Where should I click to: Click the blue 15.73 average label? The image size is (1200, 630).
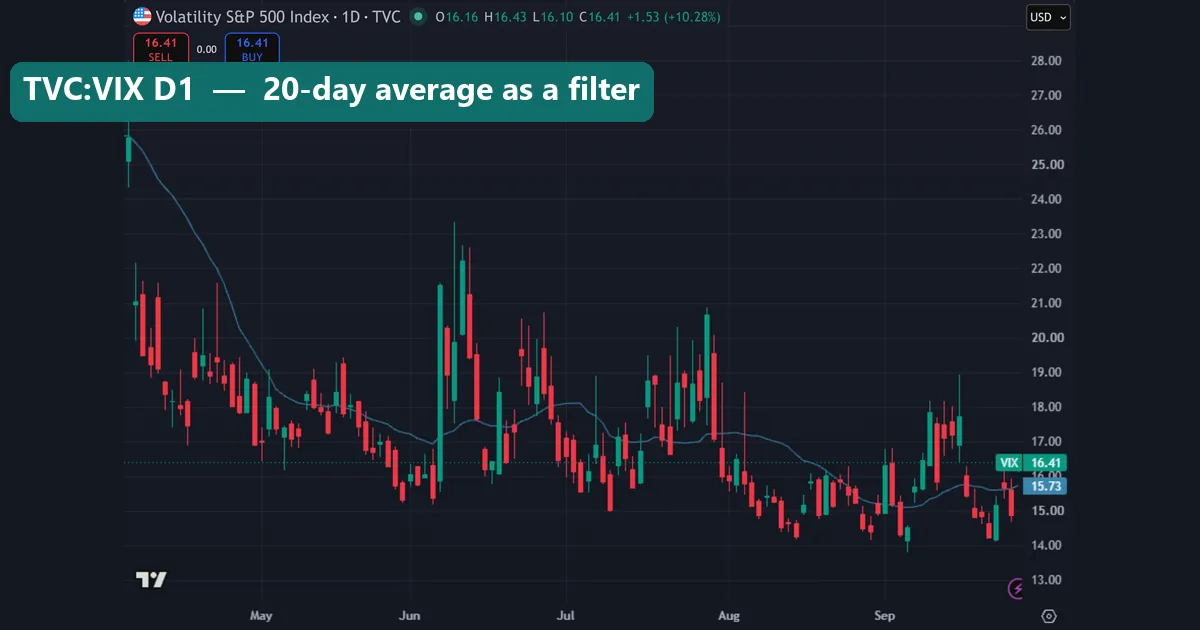pos(1046,485)
